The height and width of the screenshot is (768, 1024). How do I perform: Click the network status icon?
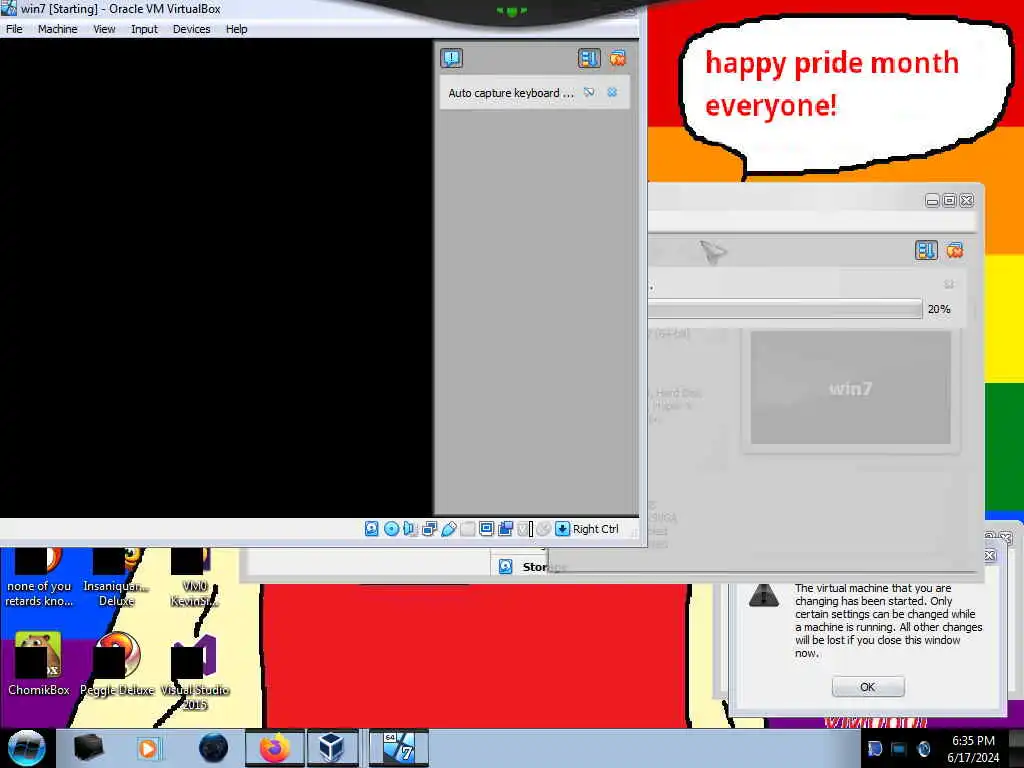click(429, 528)
